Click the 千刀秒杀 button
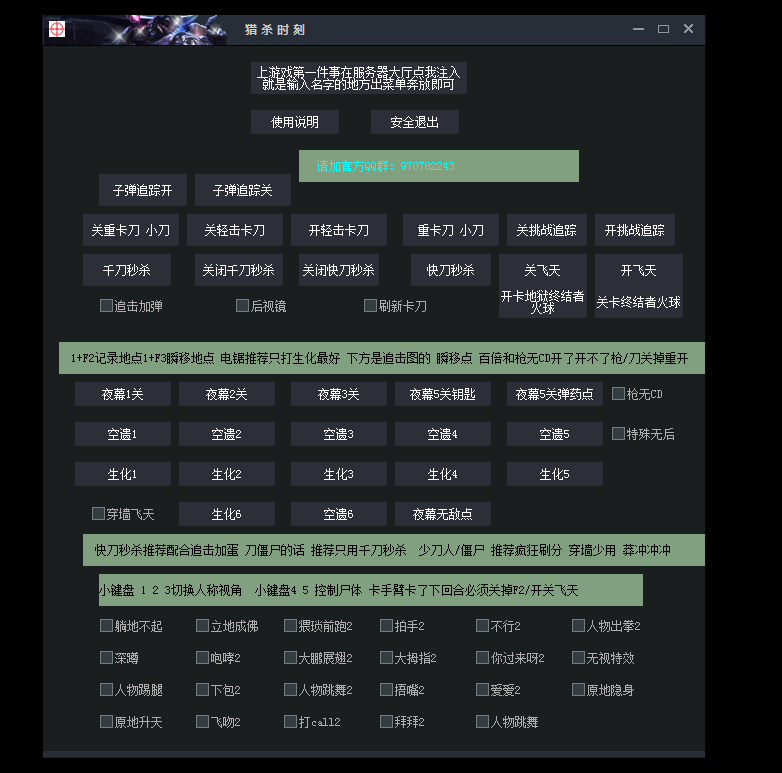The width and height of the screenshot is (782, 773). tap(127, 270)
